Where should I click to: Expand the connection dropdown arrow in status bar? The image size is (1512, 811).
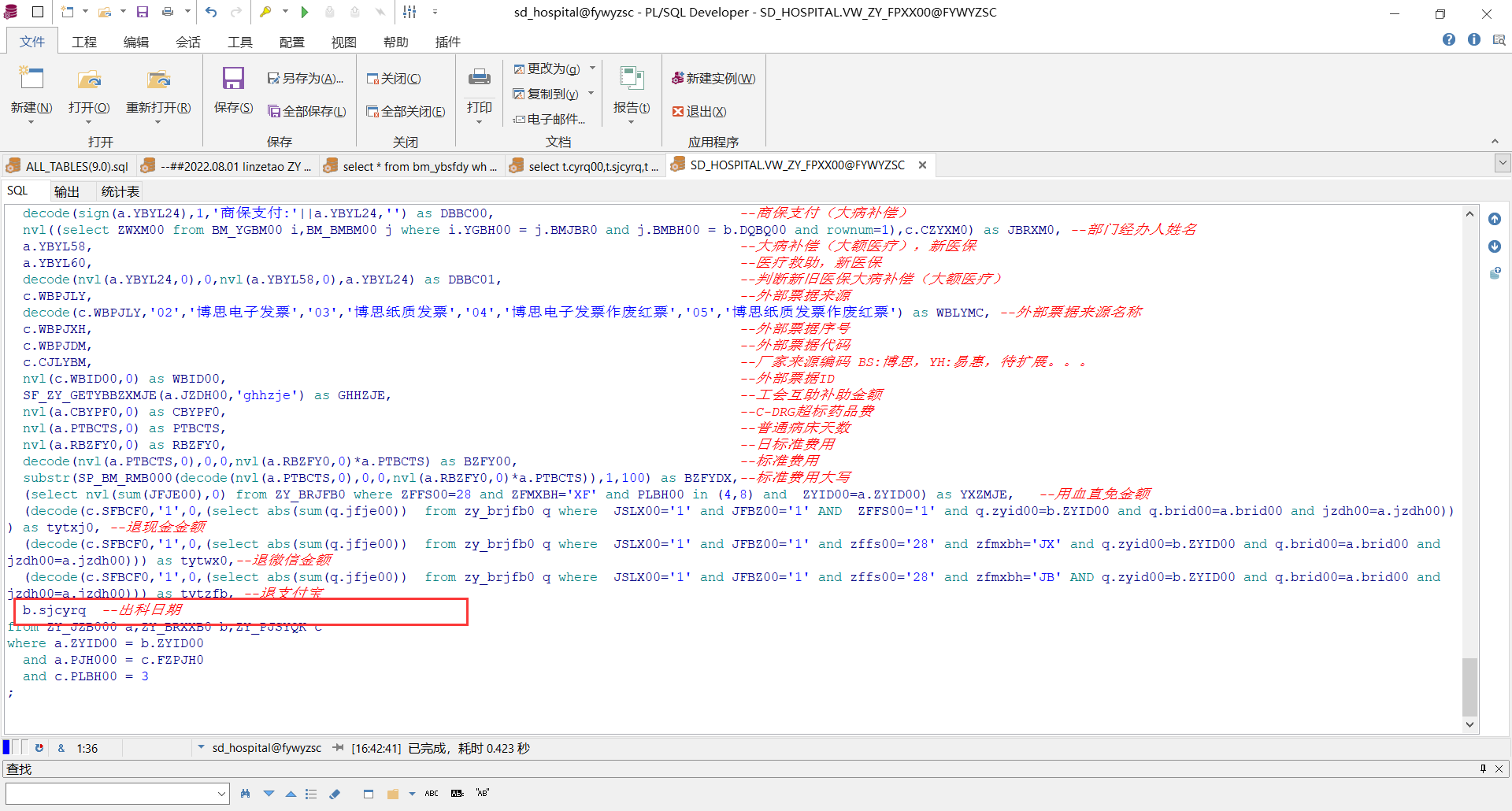pos(202,747)
